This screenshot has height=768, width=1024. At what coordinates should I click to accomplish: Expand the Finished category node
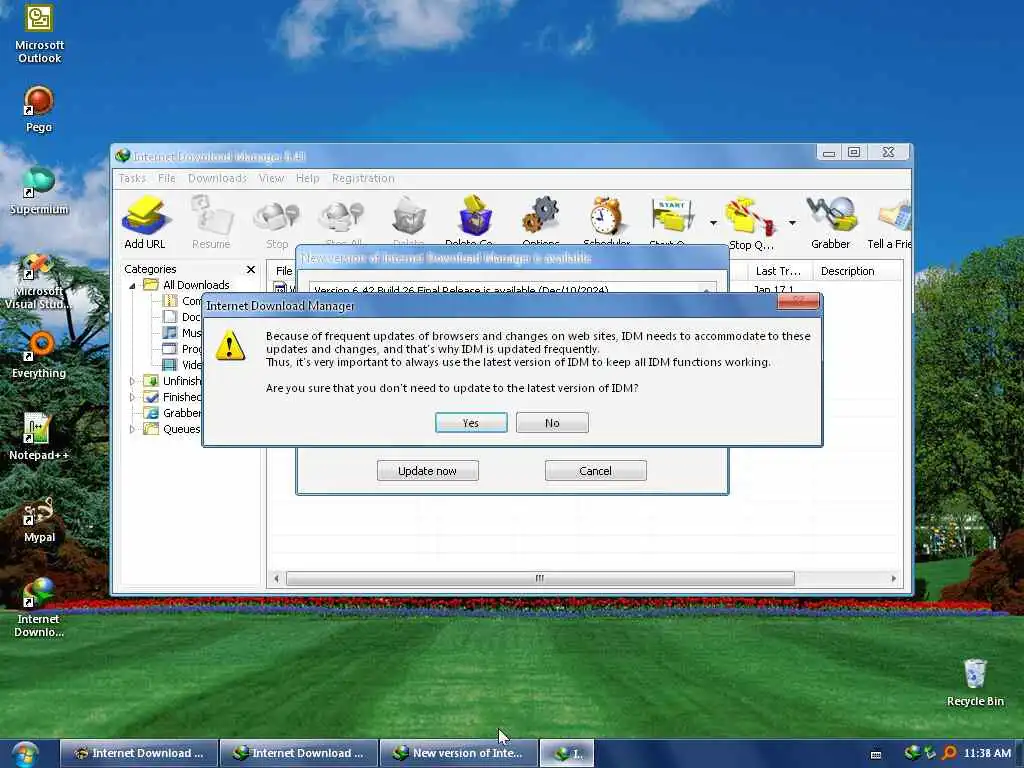(132, 397)
